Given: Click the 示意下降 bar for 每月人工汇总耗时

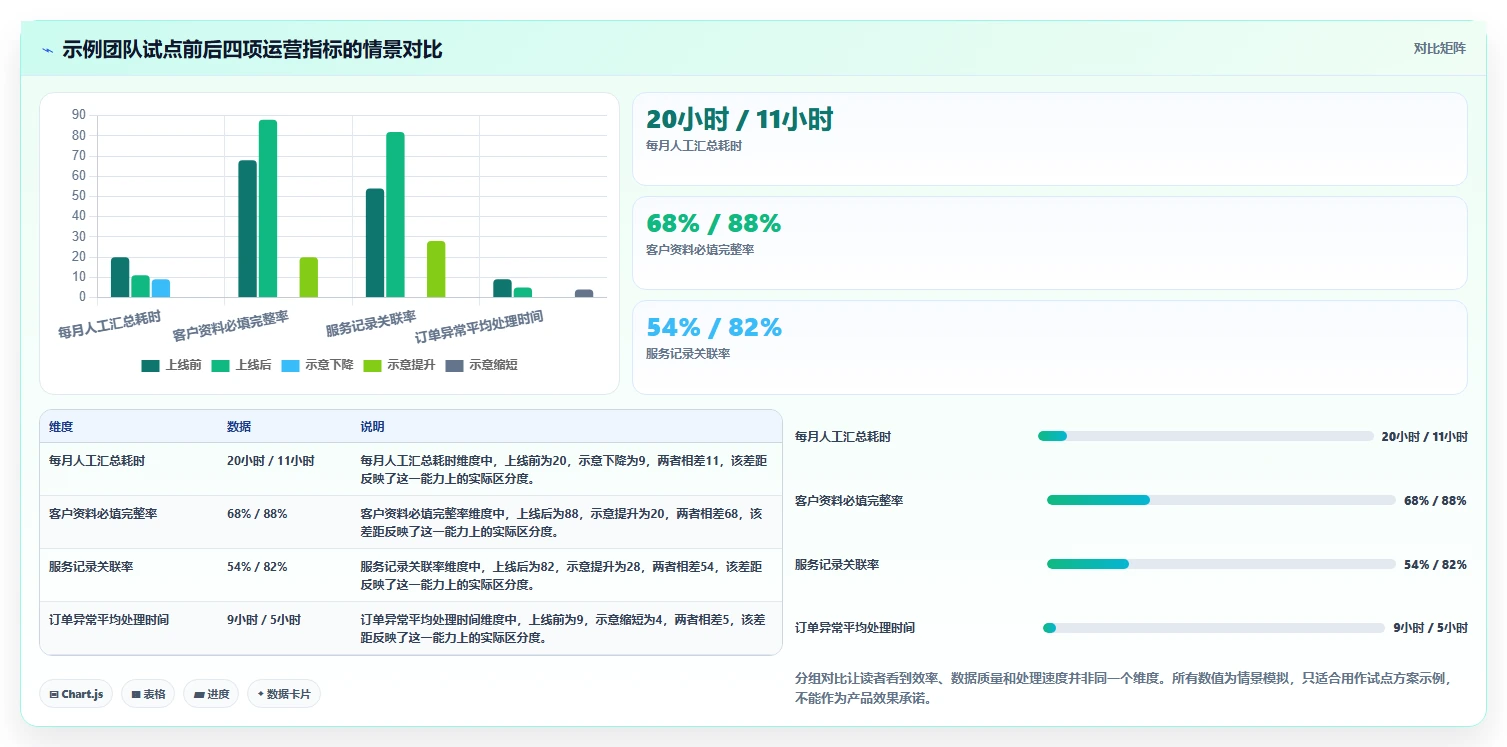Looking at the screenshot, I should [161, 288].
